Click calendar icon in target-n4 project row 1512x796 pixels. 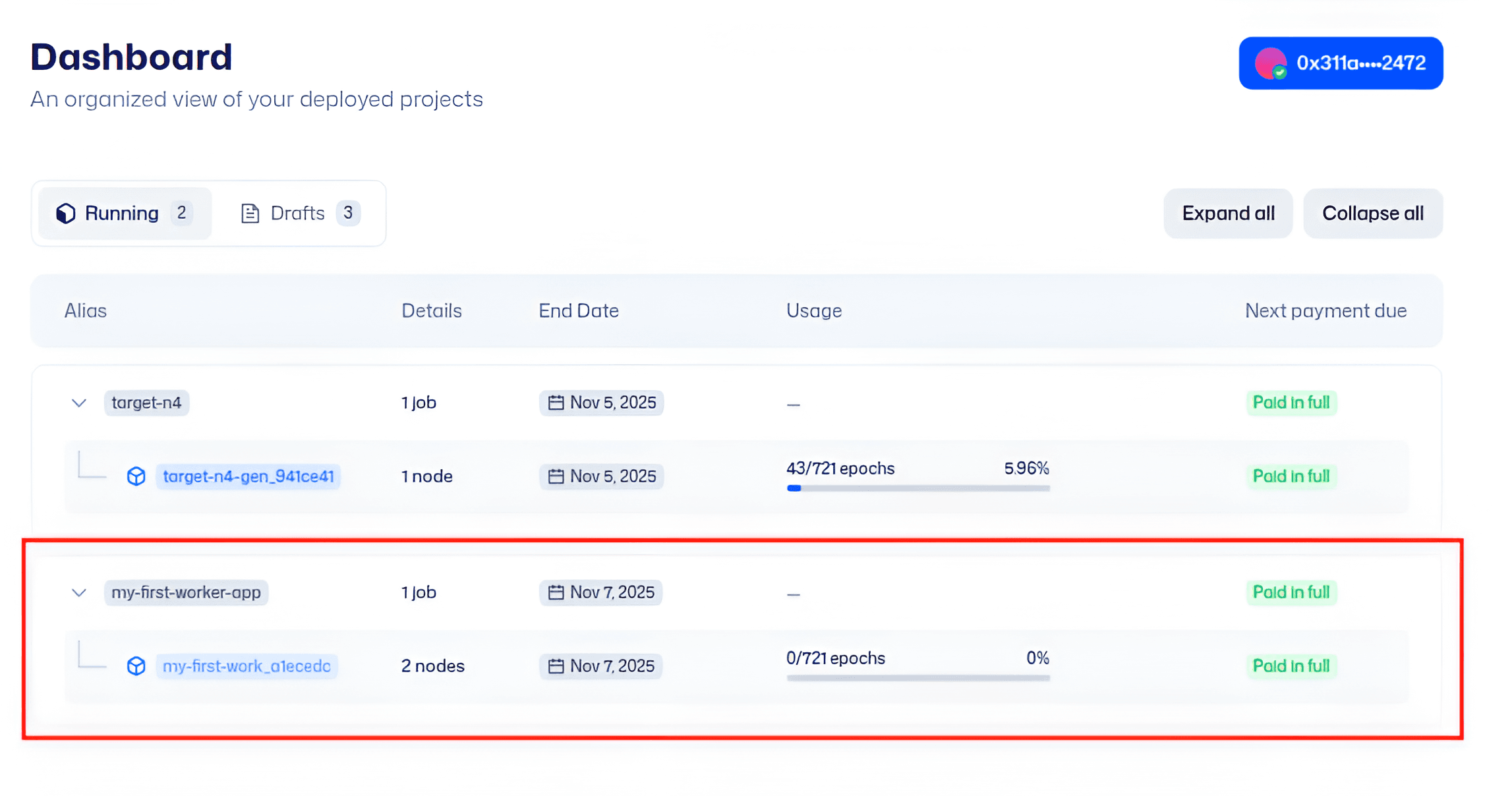(x=556, y=403)
